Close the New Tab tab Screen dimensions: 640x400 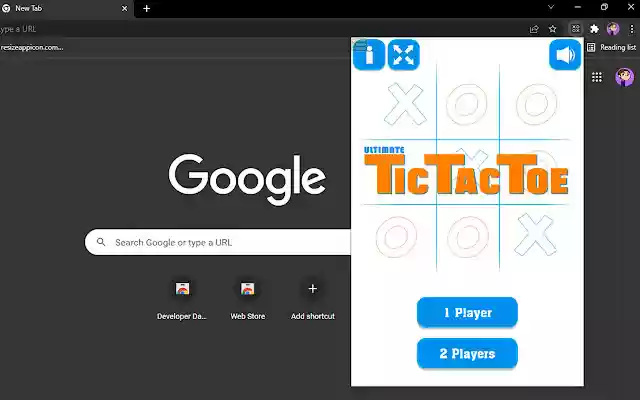(x=124, y=8)
